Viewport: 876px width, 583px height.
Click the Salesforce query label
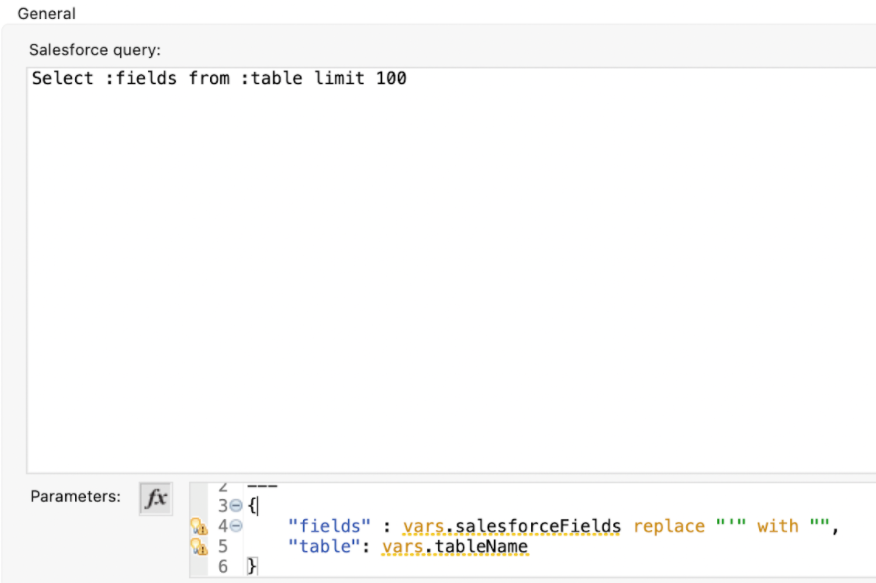click(95, 50)
